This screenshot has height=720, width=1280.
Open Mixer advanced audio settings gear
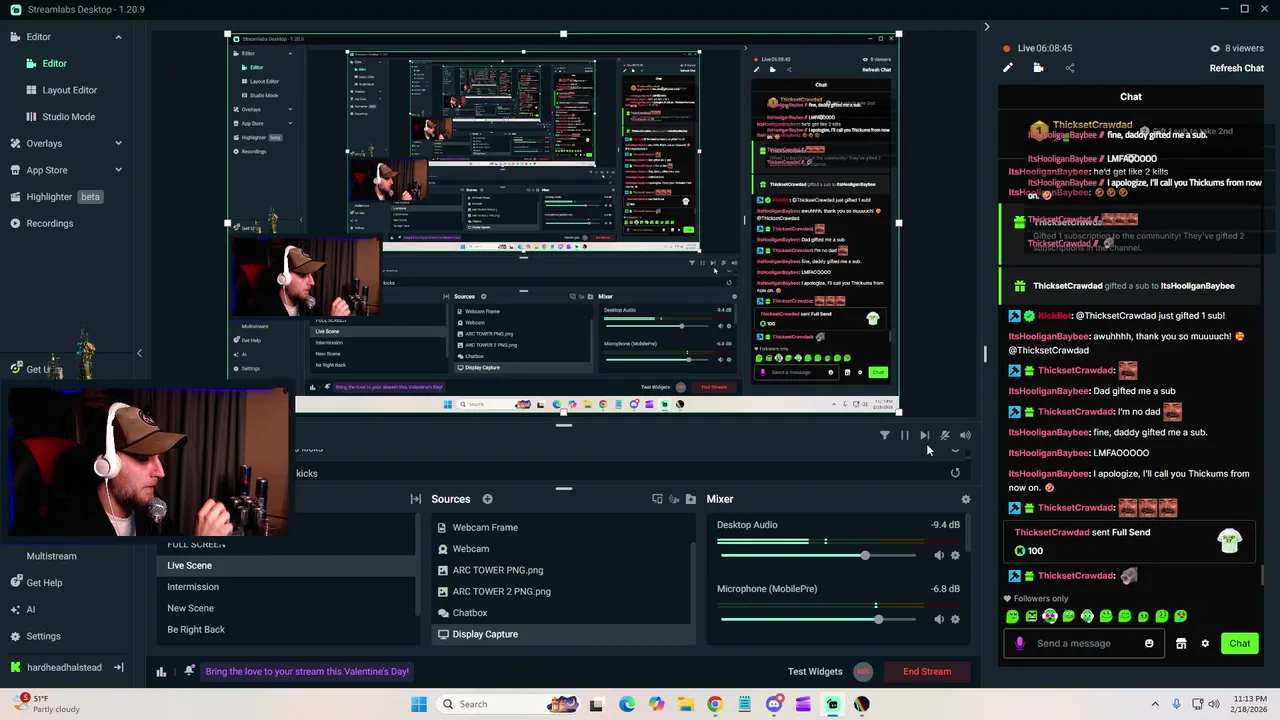click(x=965, y=499)
